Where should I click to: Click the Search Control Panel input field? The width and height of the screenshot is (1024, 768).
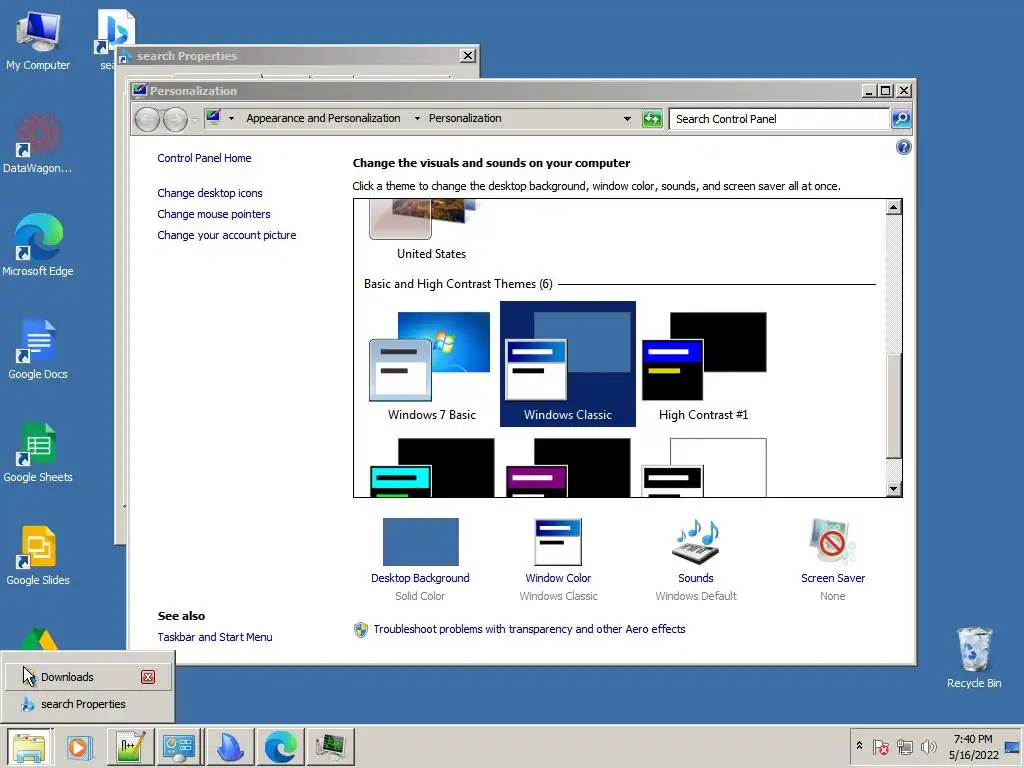(x=779, y=119)
